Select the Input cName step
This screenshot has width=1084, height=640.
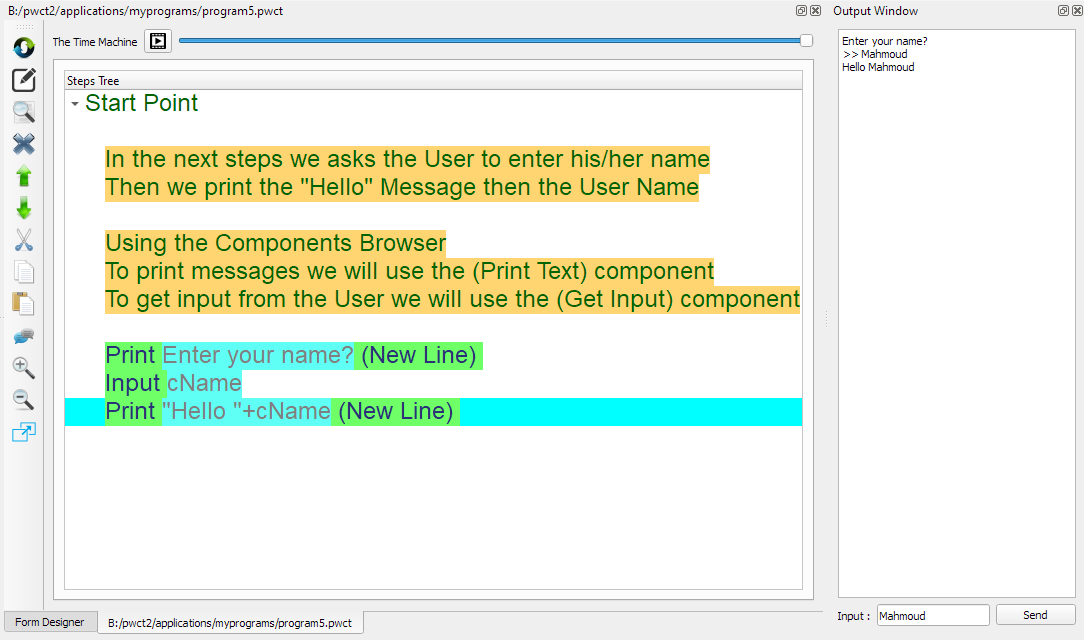(x=174, y=383)
